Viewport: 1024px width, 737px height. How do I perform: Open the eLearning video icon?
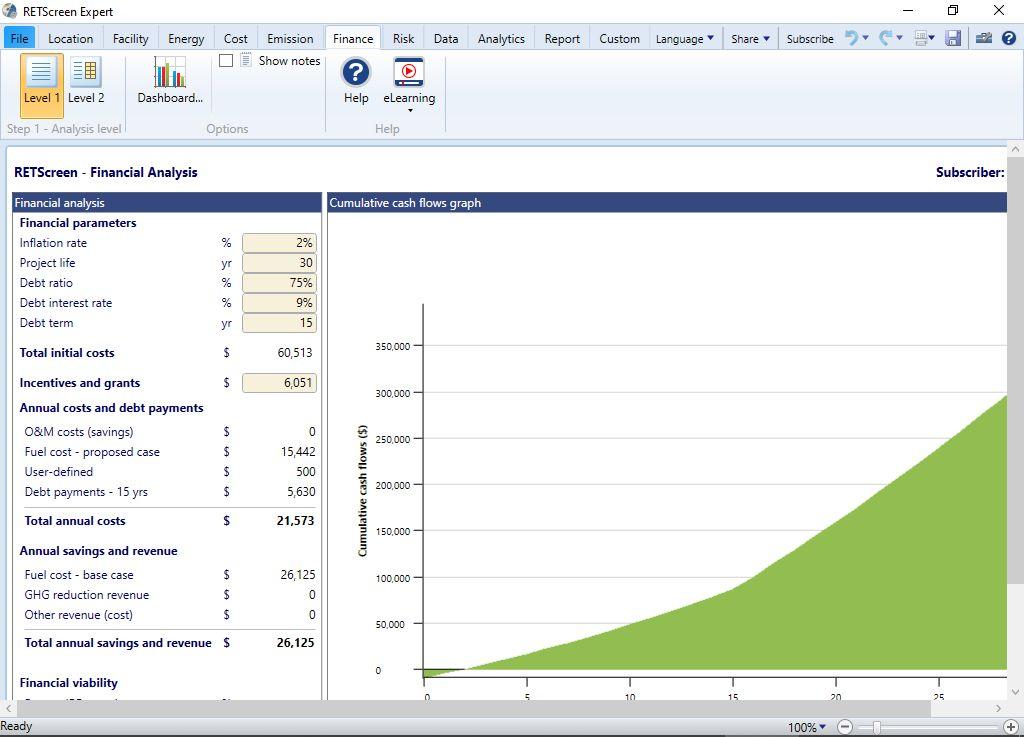(x=409, y=72)
